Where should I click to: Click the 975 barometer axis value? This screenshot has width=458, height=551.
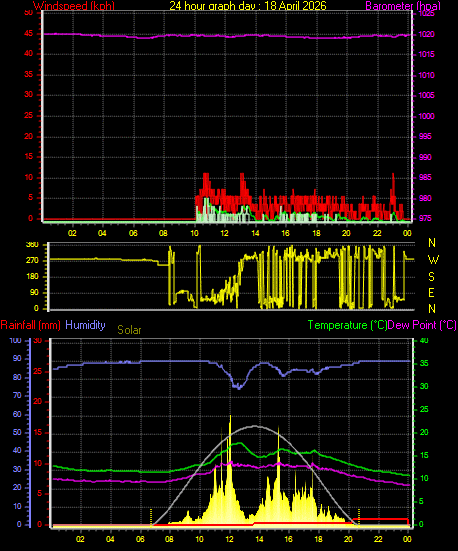point(425,219)
